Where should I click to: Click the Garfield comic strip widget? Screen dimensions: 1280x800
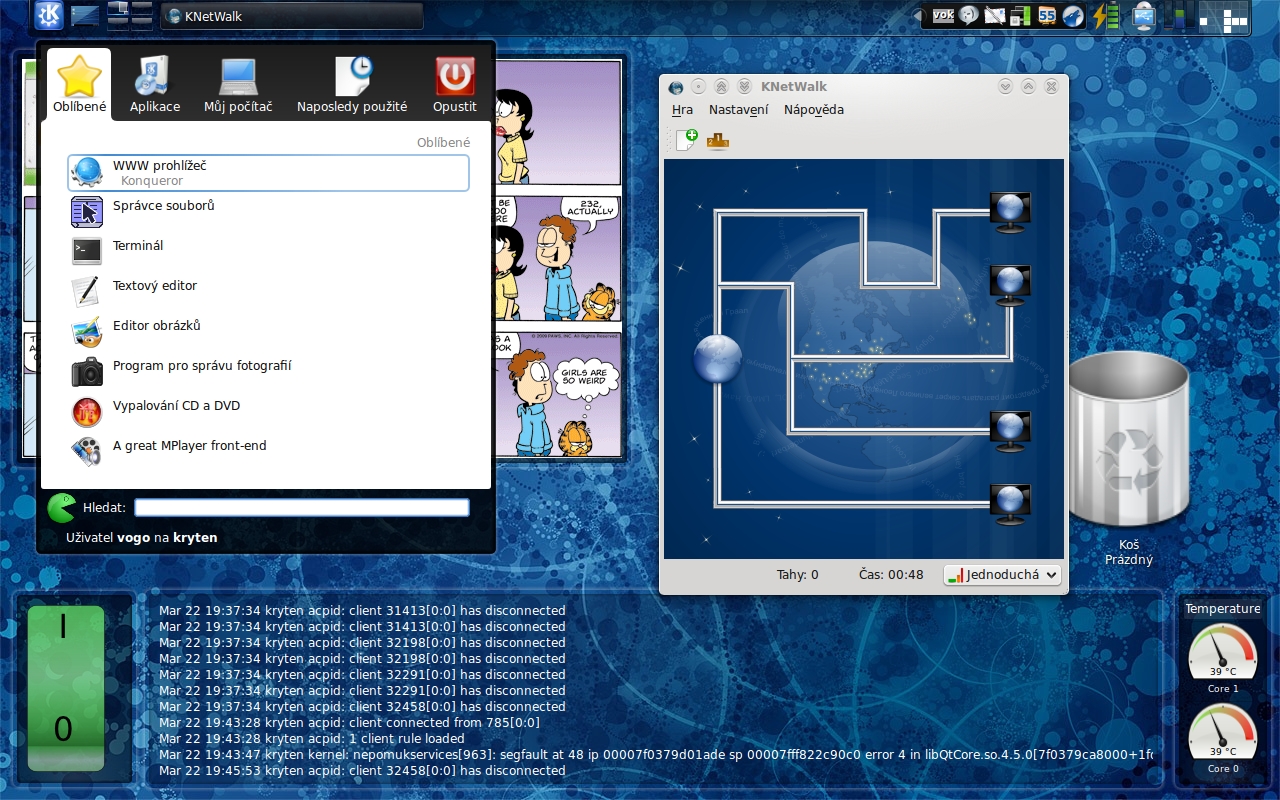click(558, 259)
